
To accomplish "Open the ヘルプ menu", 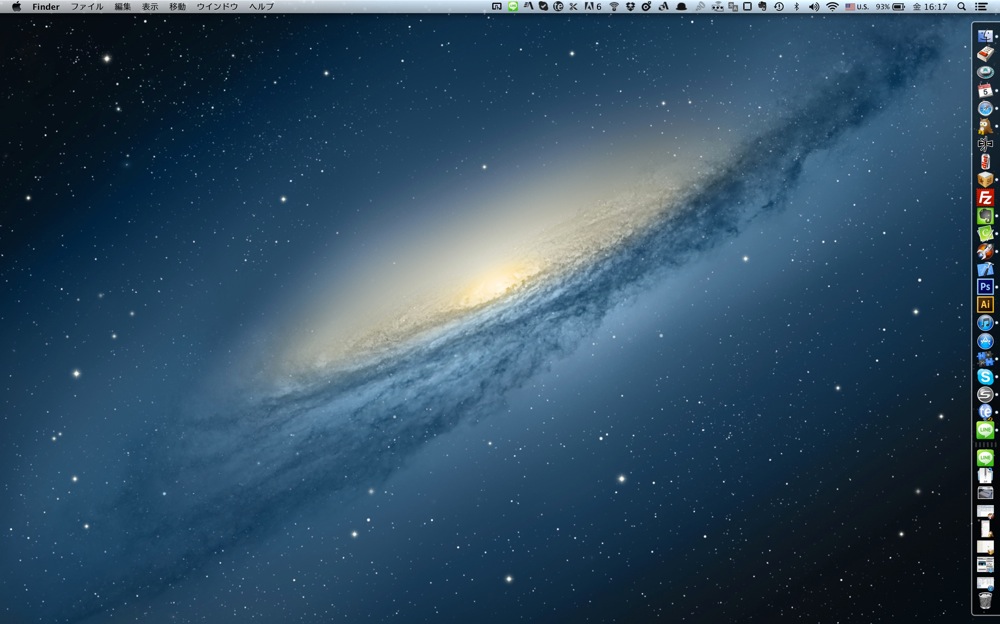I will click(x=261, y=6).
